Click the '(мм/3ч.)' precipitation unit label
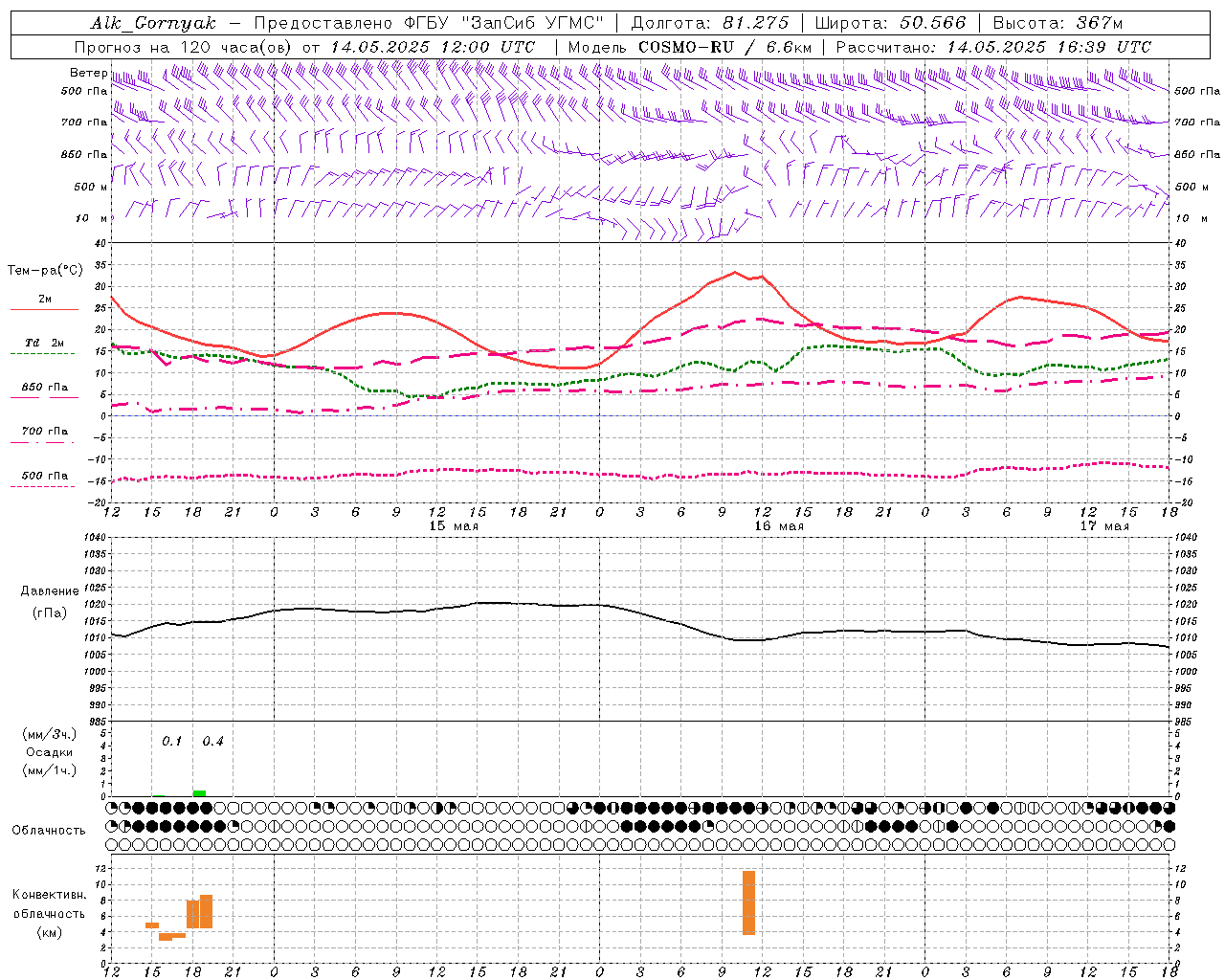The image size is (1225, 980). (x=50, y=734)
